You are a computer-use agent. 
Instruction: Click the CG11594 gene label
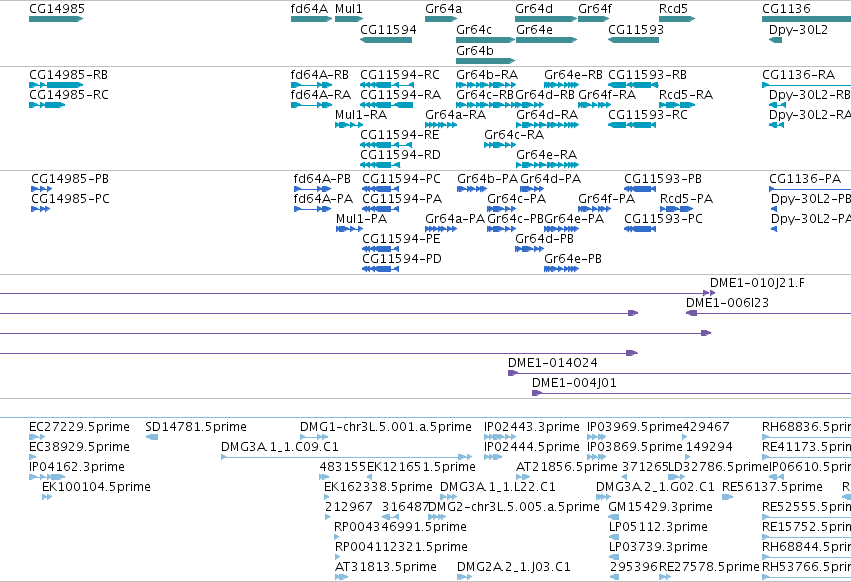389,29
